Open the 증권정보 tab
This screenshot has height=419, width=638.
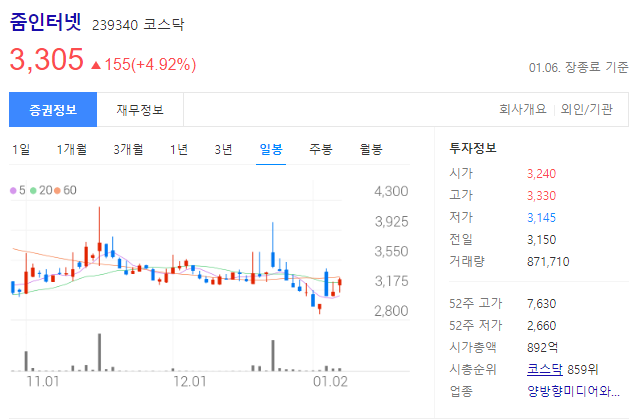tap(53, 109)
